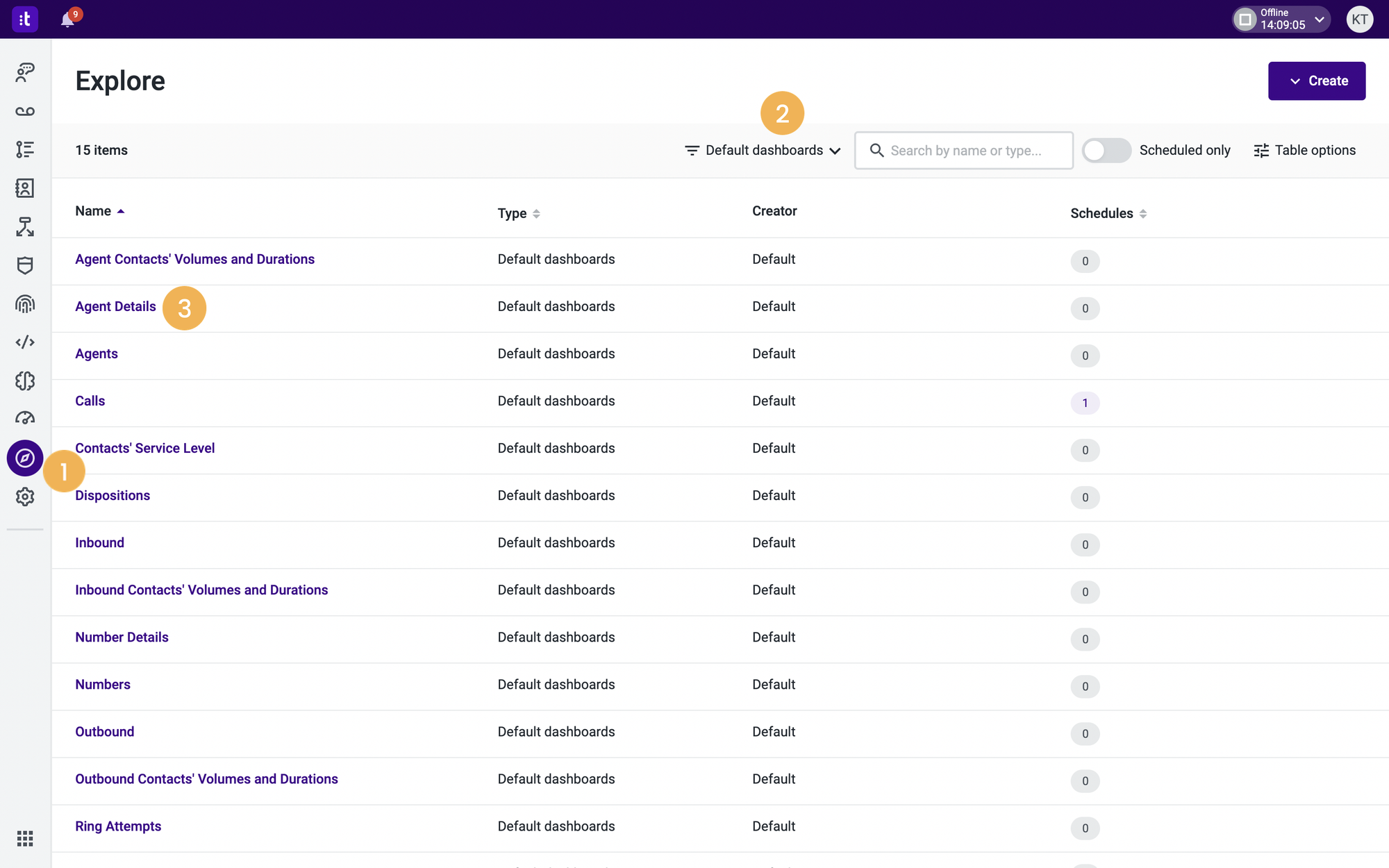Open the gauge live dashboard icon
The image size is (1389, 868).
click(25, 418)
